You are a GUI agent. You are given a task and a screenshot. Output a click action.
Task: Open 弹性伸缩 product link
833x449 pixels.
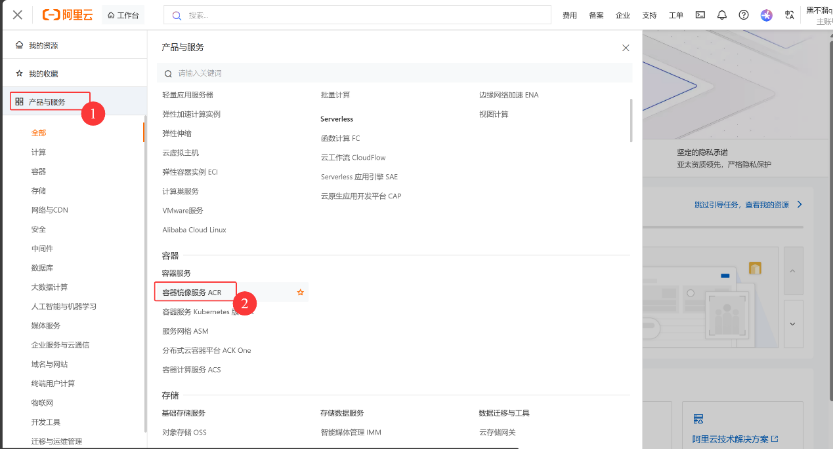coord(177,133)
